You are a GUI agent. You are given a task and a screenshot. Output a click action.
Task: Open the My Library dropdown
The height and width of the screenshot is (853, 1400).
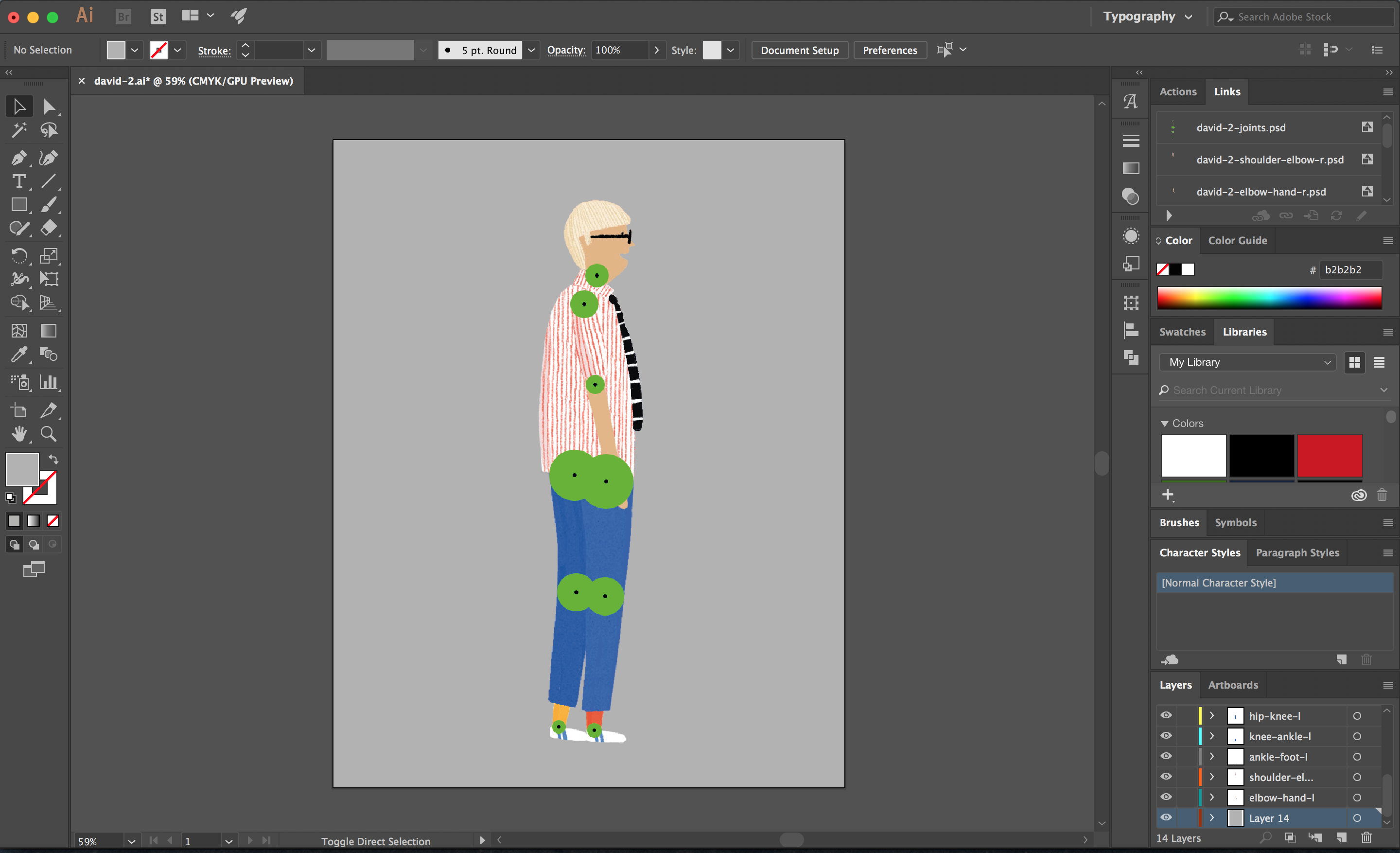[1248, 362]
